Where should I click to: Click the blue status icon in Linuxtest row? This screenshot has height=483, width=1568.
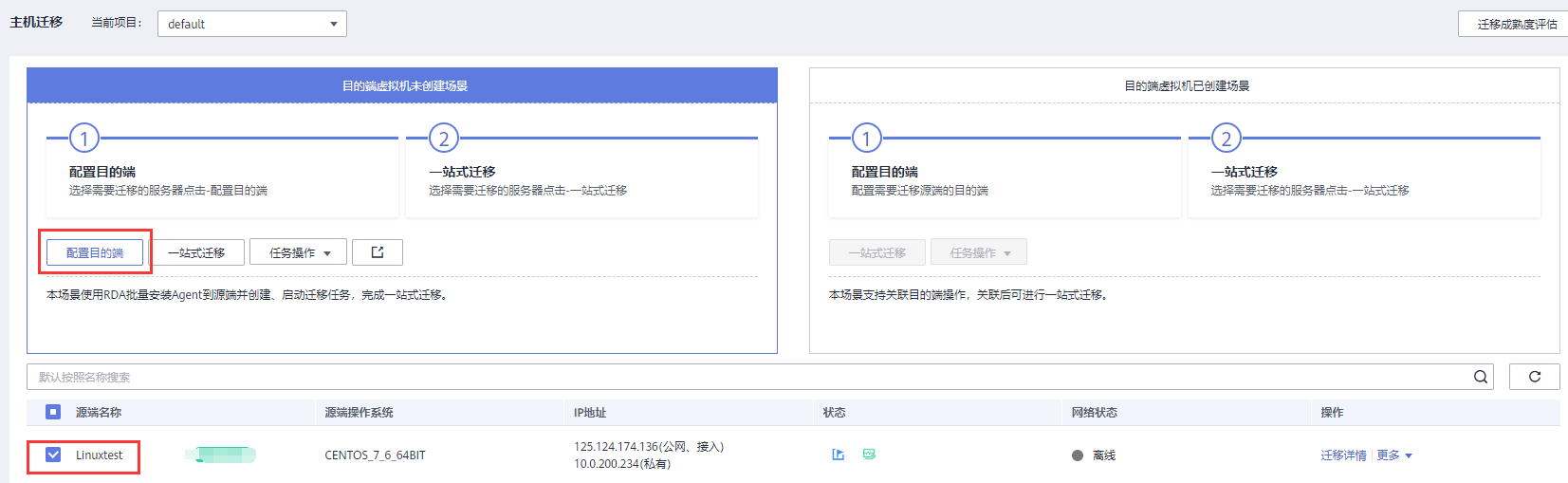pos(838,455)
